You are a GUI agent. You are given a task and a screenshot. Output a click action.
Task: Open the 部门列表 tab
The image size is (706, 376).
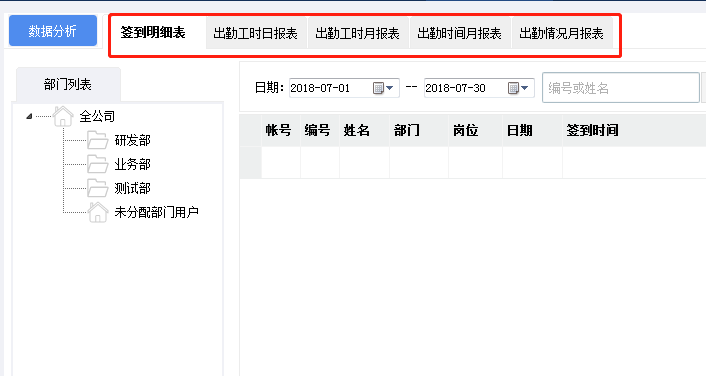[68, 85]
